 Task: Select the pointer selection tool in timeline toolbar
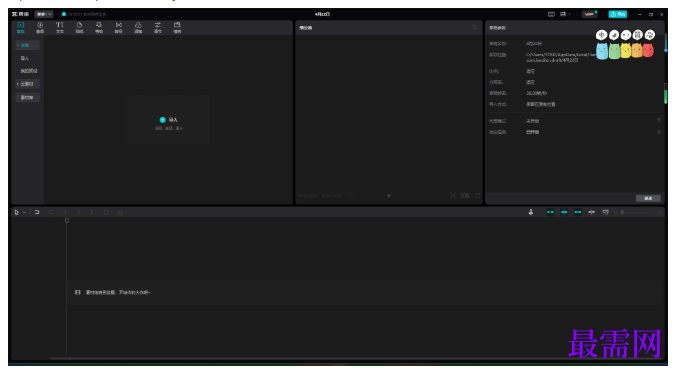coord(16,212)
